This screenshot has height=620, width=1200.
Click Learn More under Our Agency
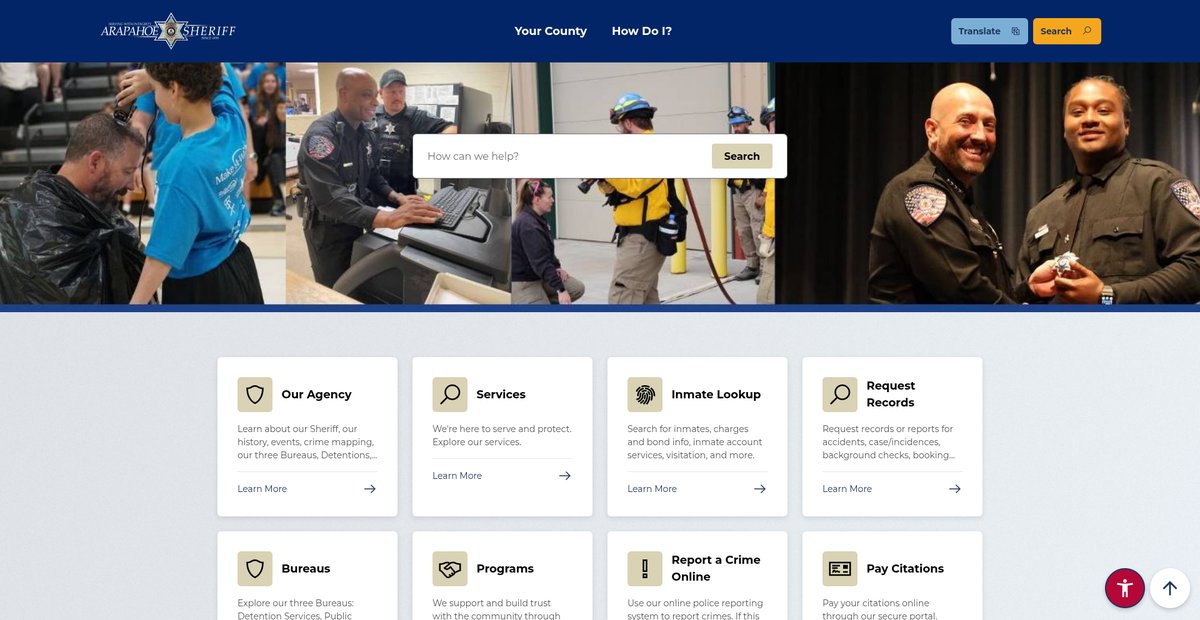click(x=262, y=489)
